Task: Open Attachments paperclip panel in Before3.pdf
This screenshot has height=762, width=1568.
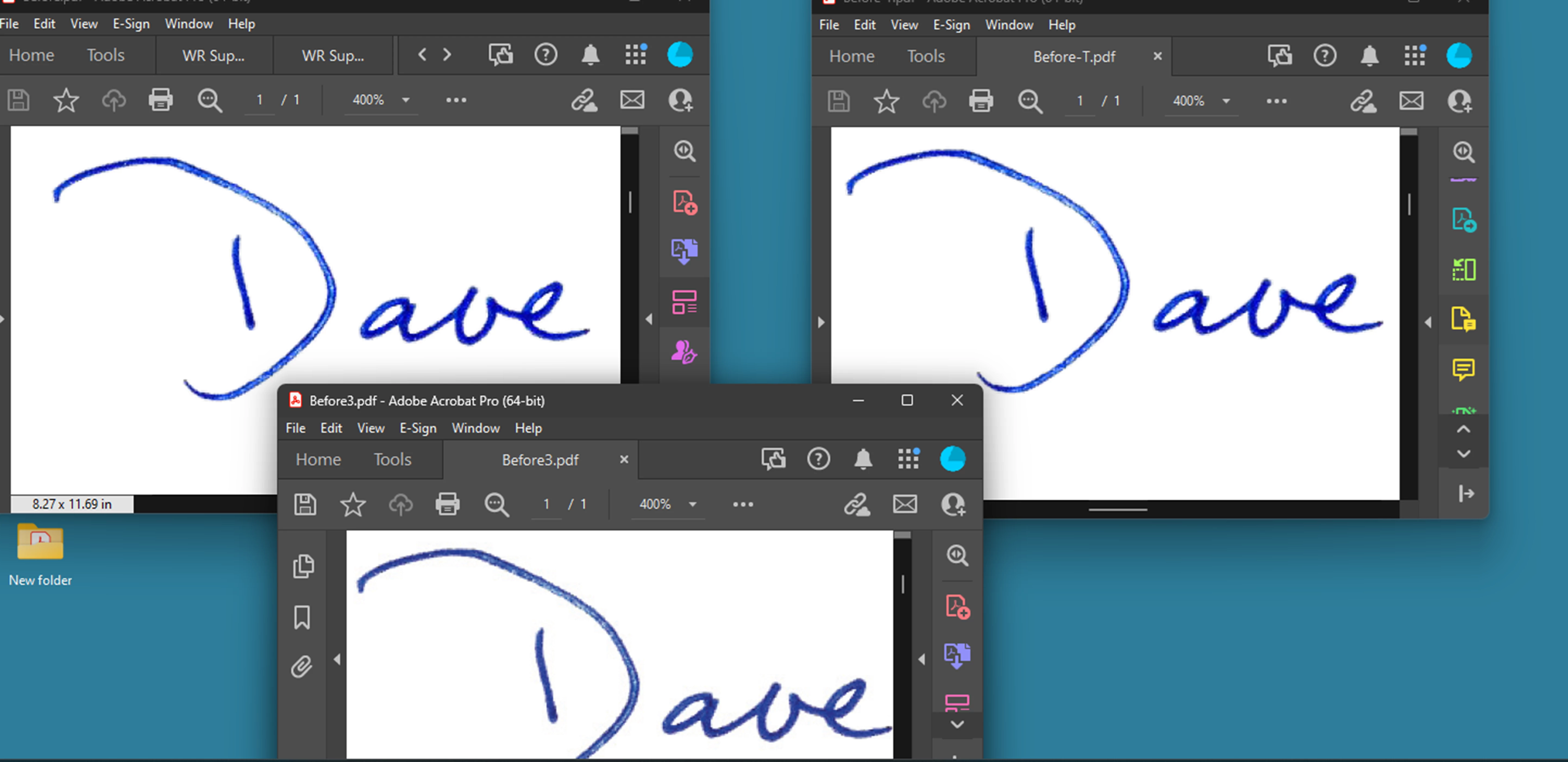Action: 302,666
